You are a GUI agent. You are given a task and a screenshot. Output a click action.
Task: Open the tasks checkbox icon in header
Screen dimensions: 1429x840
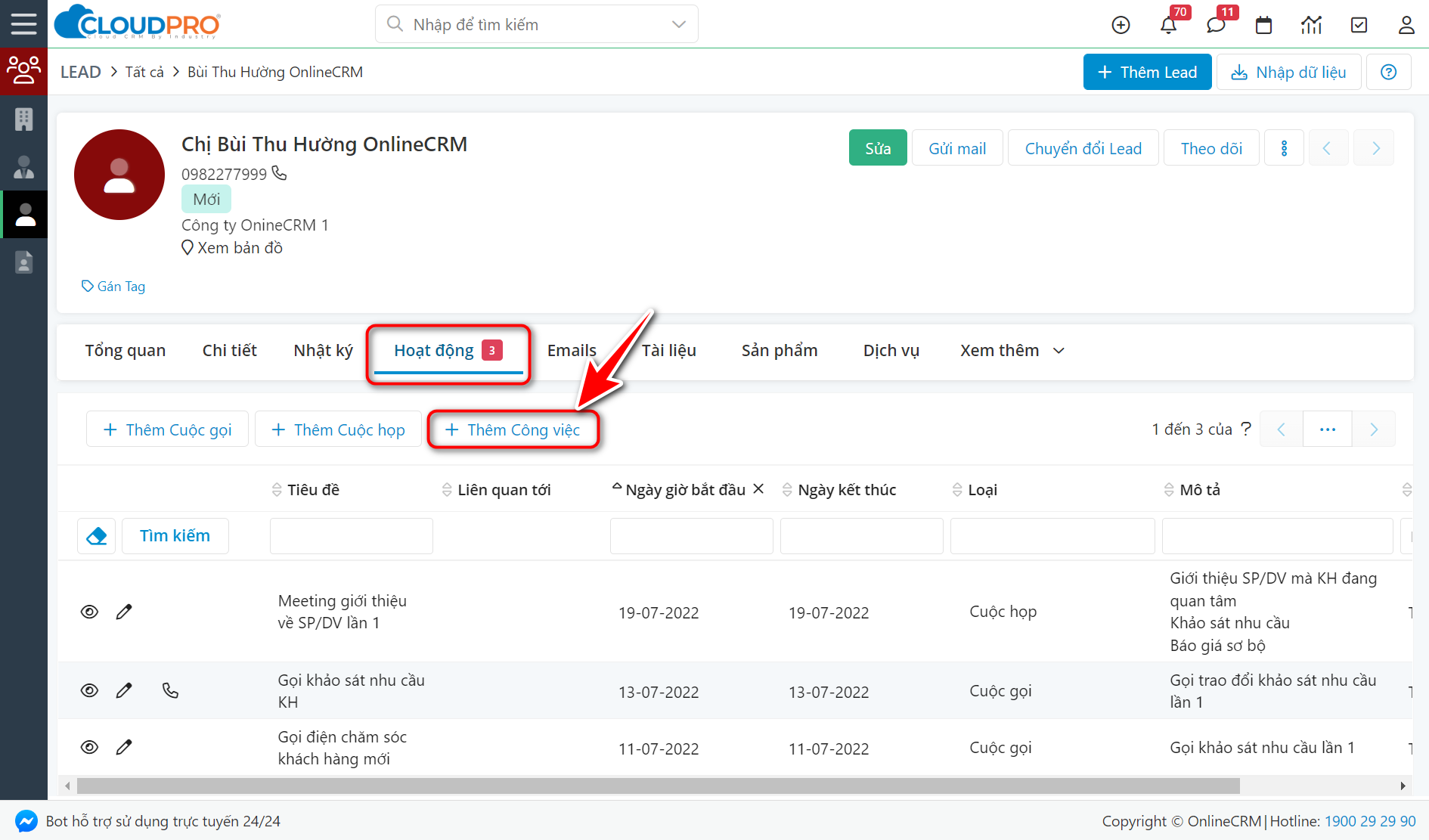1359,25
